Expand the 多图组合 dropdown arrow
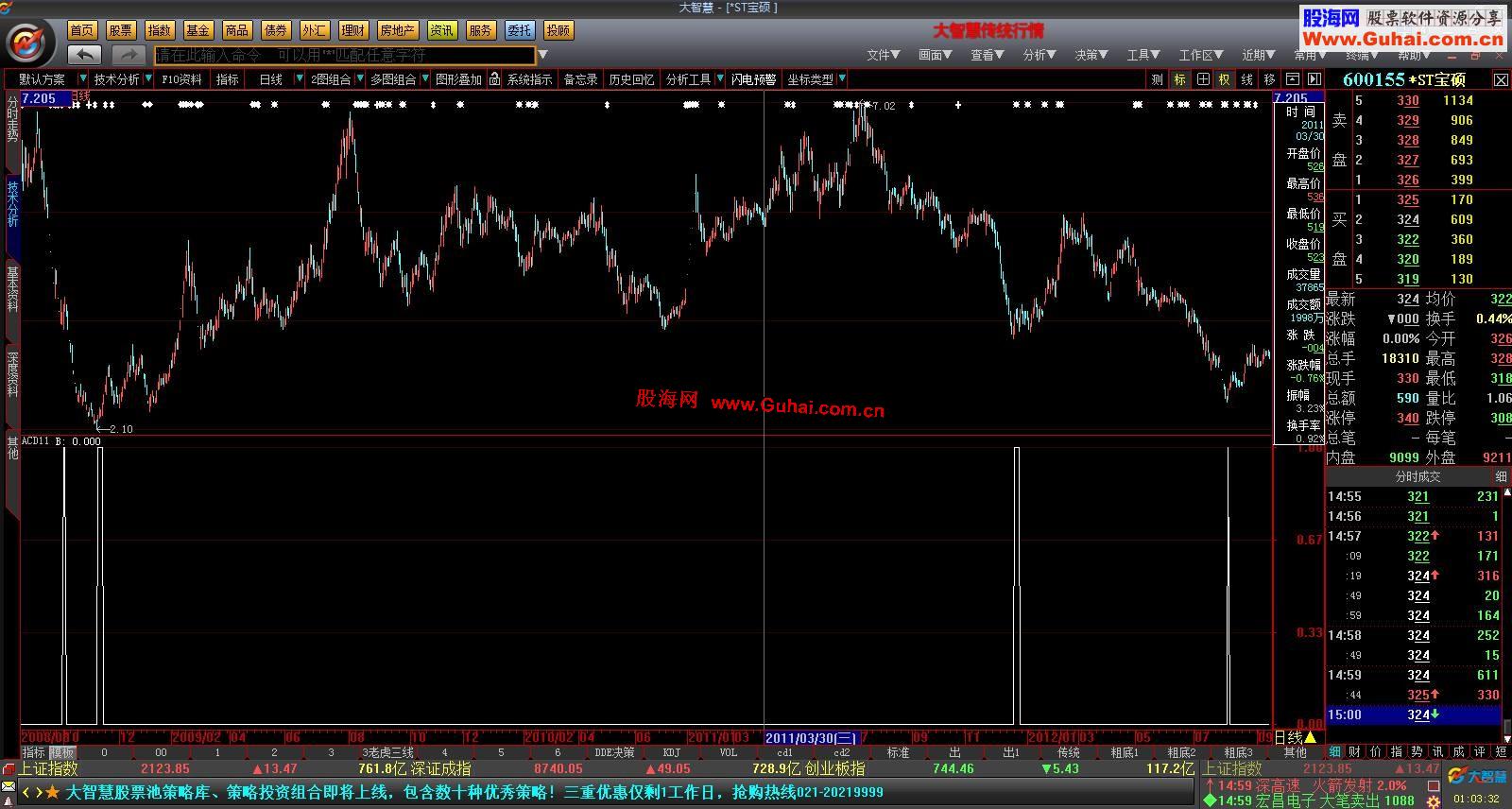This screenshot has width=1512, height=809. point(425,79)
